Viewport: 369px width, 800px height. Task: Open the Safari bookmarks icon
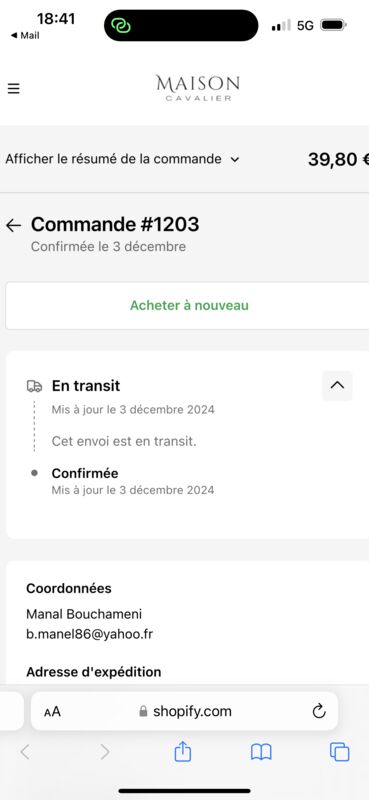point(261,752)
